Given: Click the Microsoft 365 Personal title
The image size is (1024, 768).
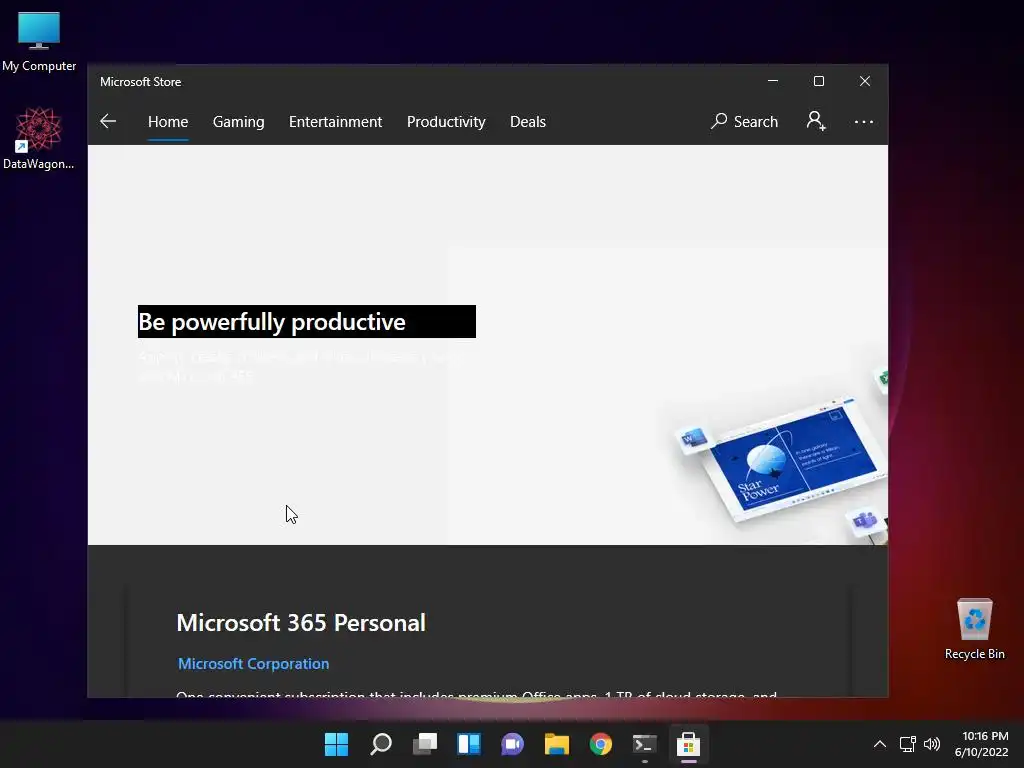Looking at the screenshot, I should [x=301, y=622].
